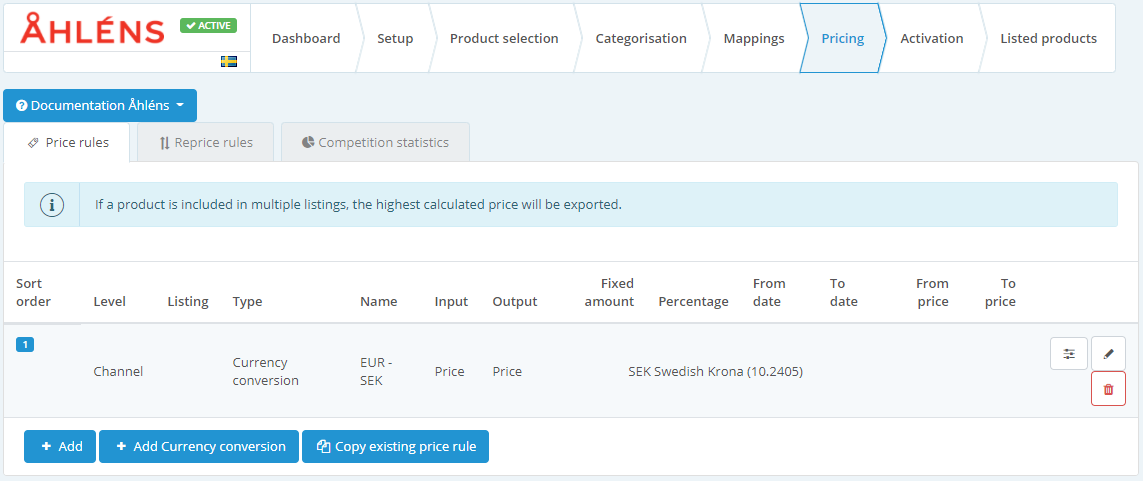1143x481 pixels.
Task: Open the Setup step
Action: 395,39
